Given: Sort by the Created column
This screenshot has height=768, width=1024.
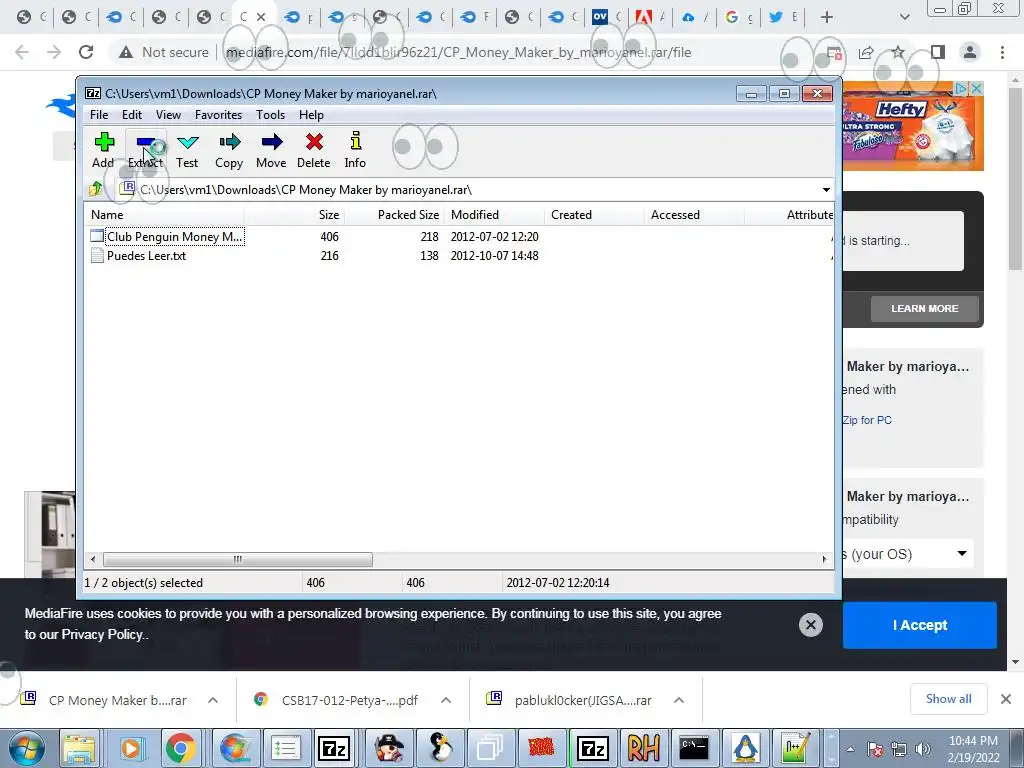Looking at the screenshot, I should click(x=594, y=215).
